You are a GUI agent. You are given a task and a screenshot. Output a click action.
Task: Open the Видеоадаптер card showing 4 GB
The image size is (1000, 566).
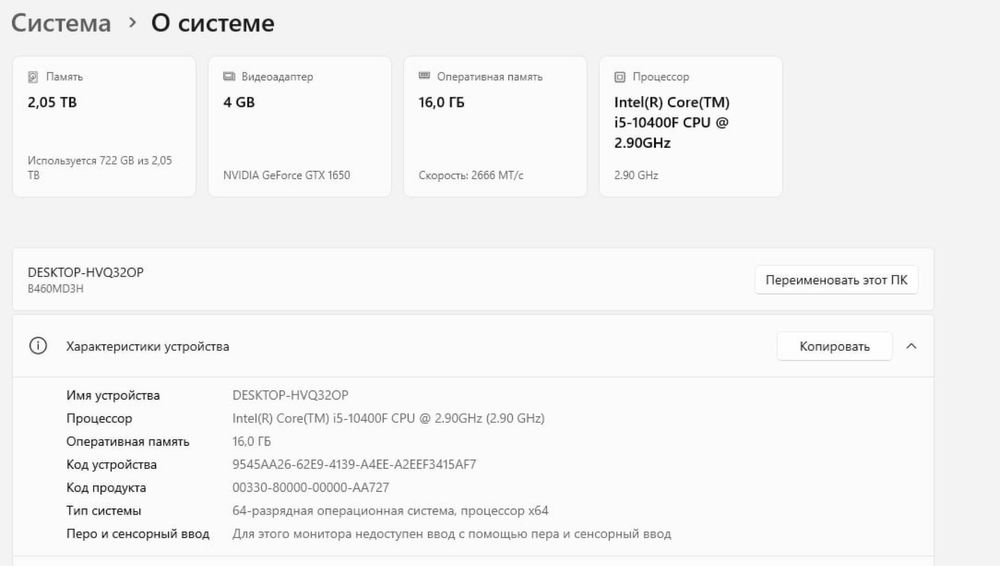(300, 126)
